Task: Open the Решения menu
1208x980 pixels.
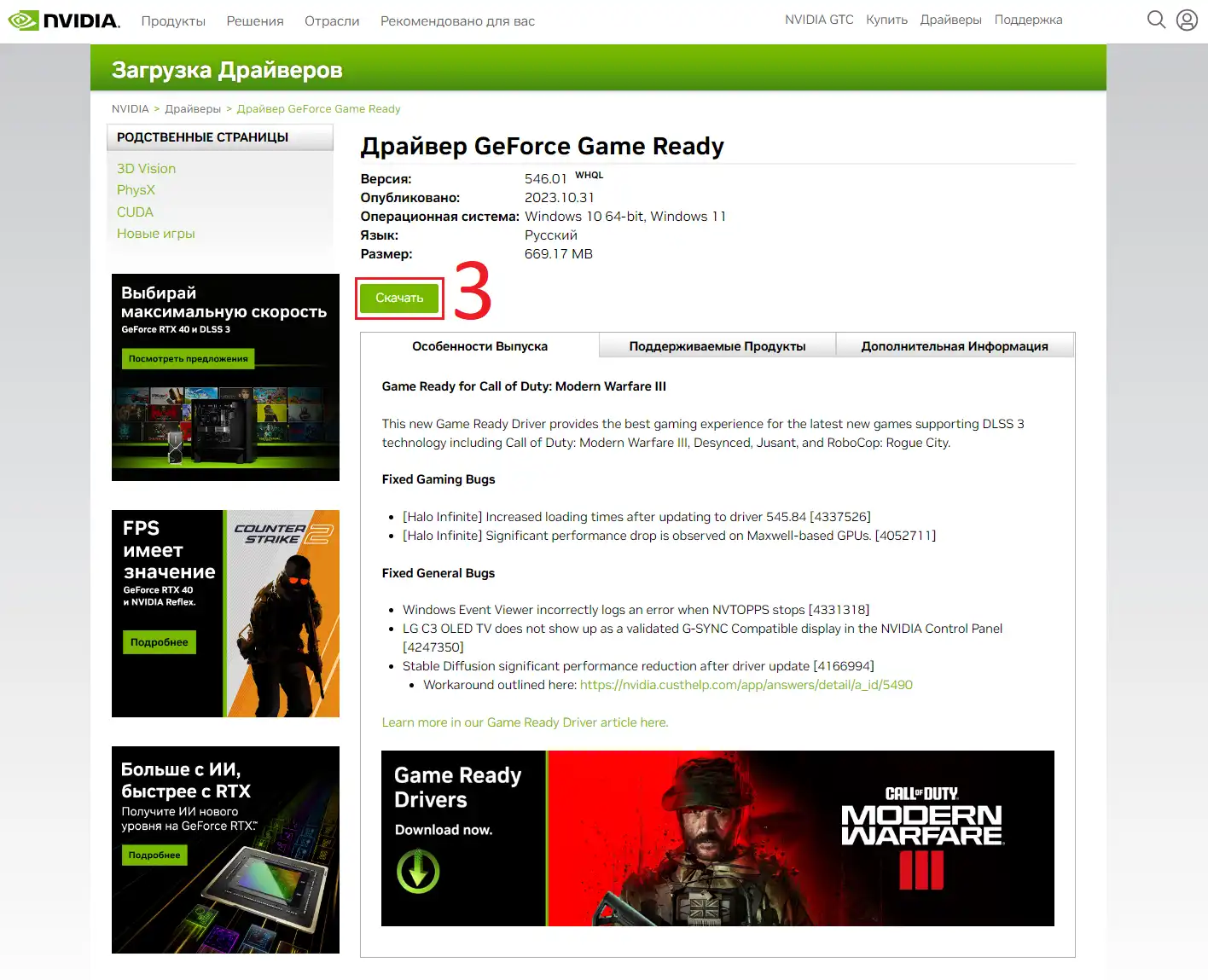Action: tap(255, 20)
